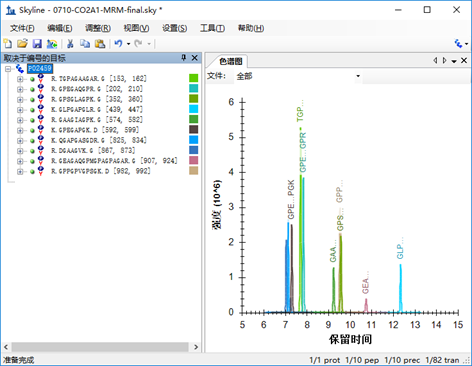Click the Paste clipboard icon
Image resolution: width=472 pixels, height=366 pixels.
100,44
